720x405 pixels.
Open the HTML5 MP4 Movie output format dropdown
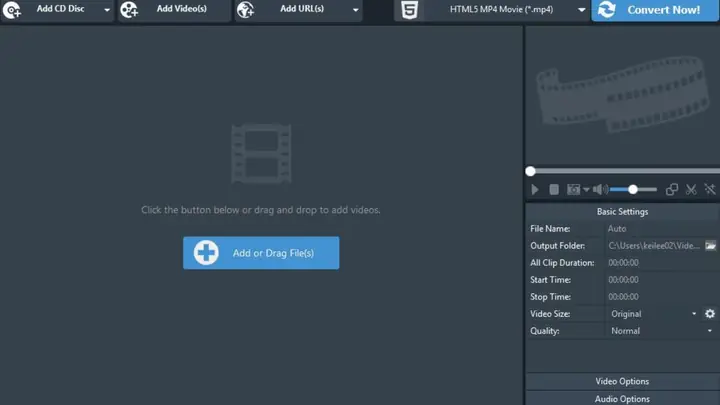click(581, 10)
